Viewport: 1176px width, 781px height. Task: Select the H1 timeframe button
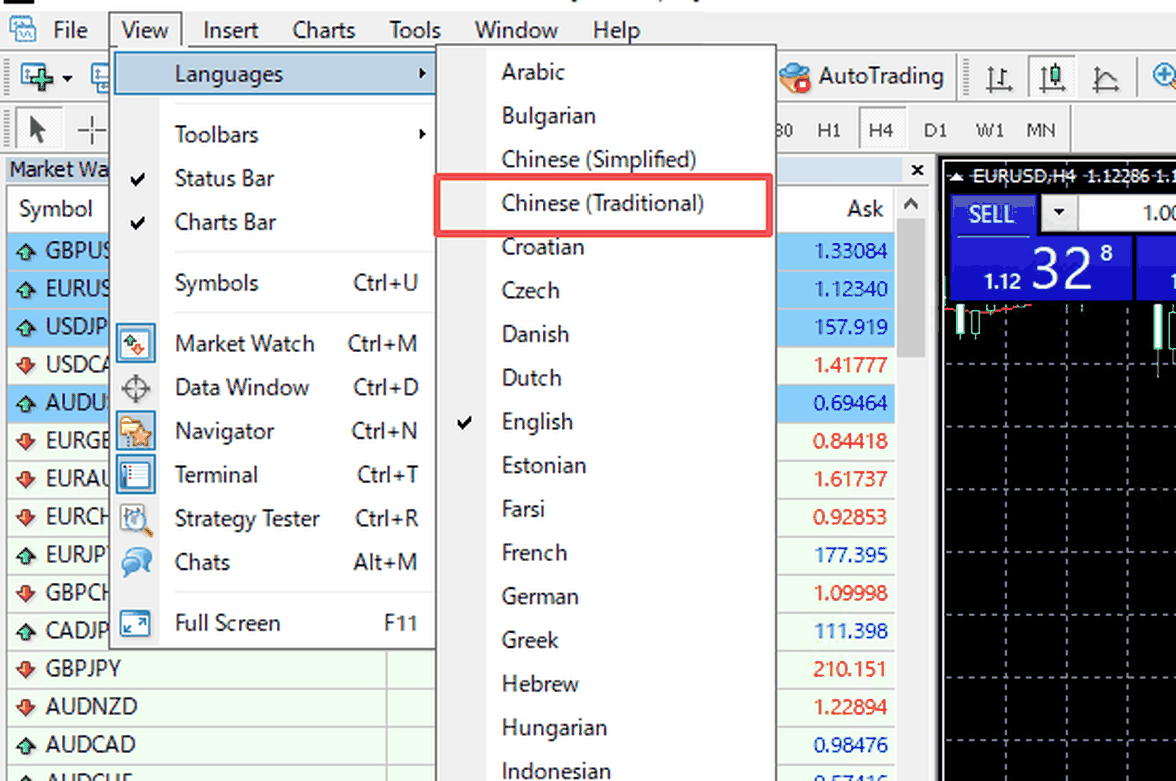pos(829,131)
